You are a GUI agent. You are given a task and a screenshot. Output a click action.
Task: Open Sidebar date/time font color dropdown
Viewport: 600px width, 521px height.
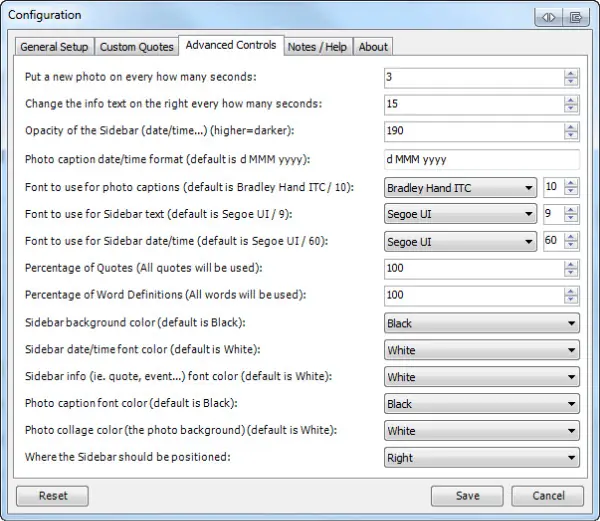click(482, 350)
